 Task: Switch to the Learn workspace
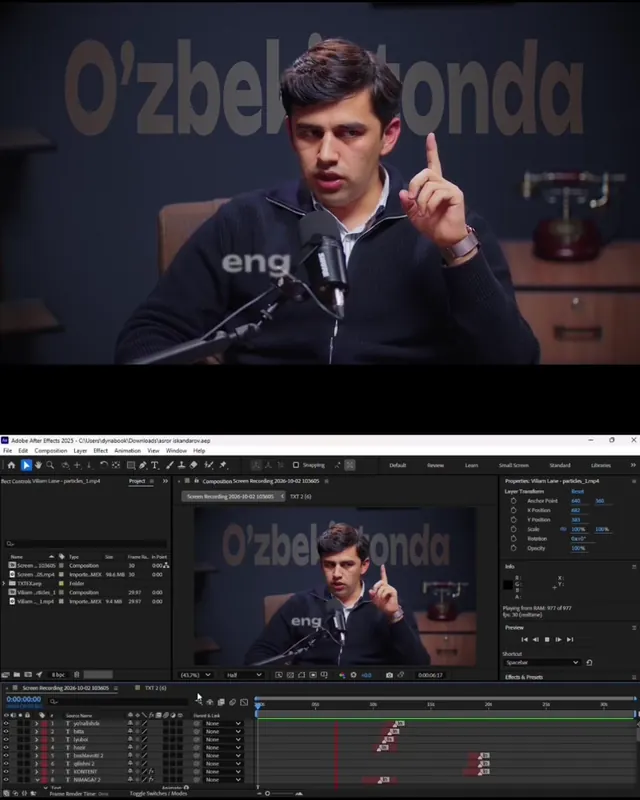coord(472,465)
